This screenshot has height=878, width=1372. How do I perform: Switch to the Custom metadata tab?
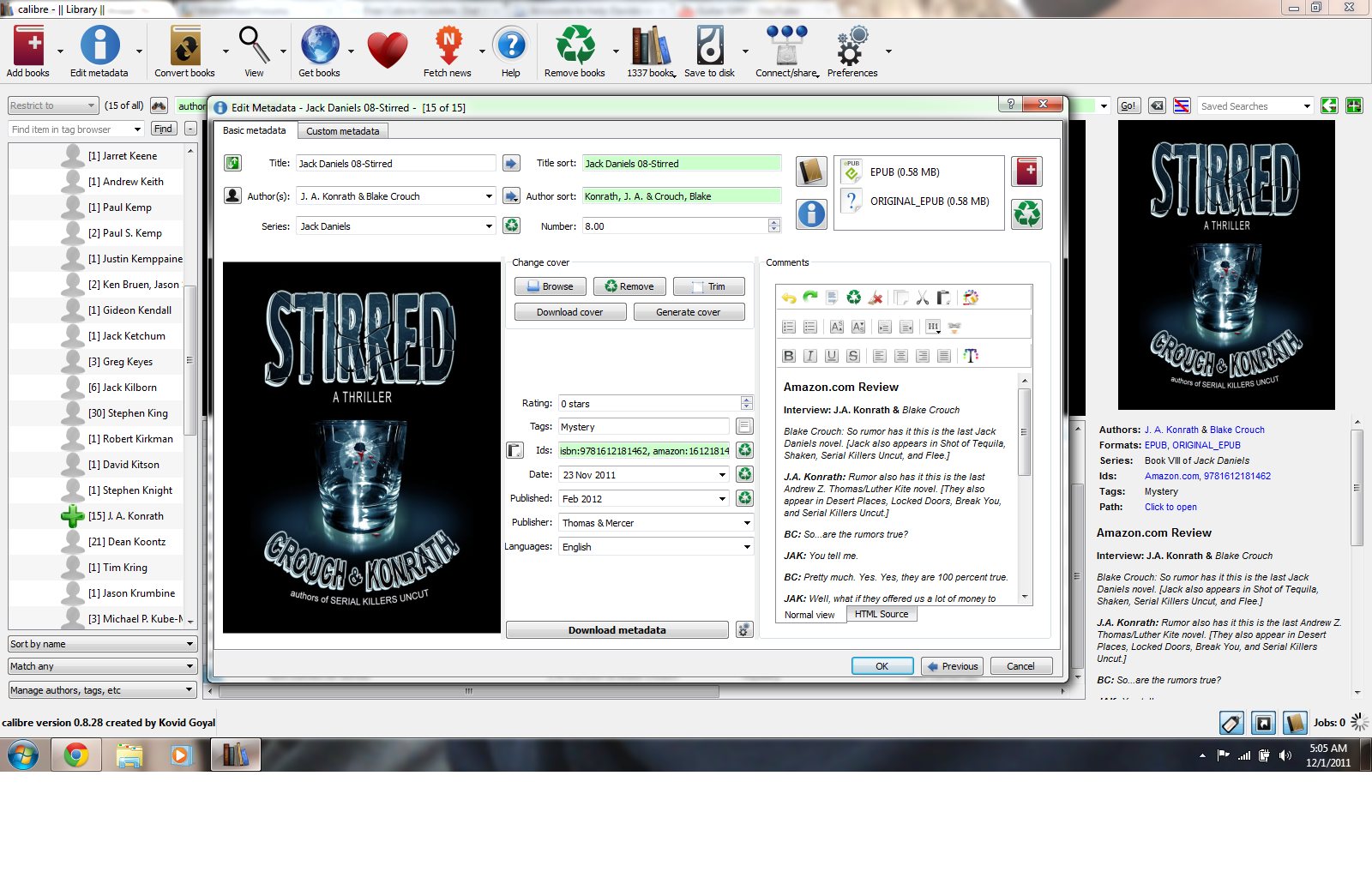pos(343,131)
